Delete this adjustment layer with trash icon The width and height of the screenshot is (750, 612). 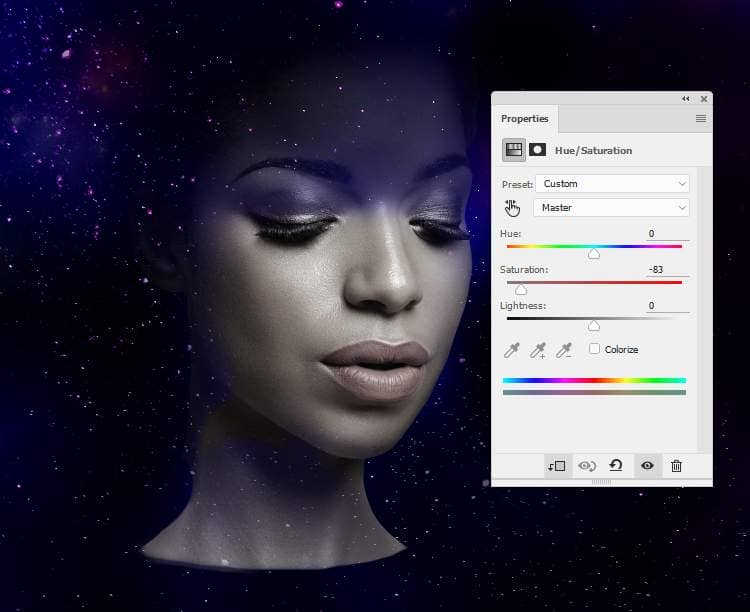pos(676,466)
